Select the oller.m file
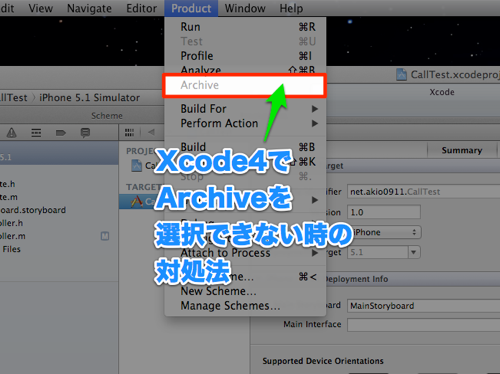 (x=13, y=236)
